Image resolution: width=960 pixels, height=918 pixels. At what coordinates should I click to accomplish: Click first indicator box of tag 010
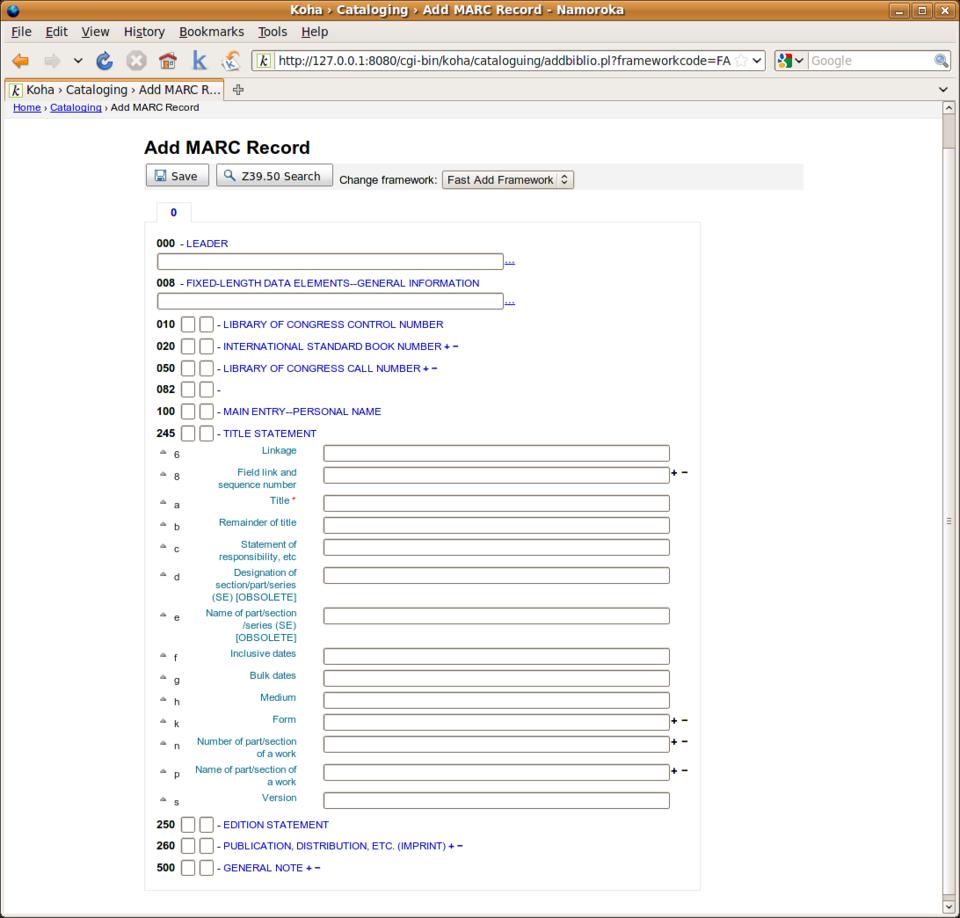coord(188,324)
